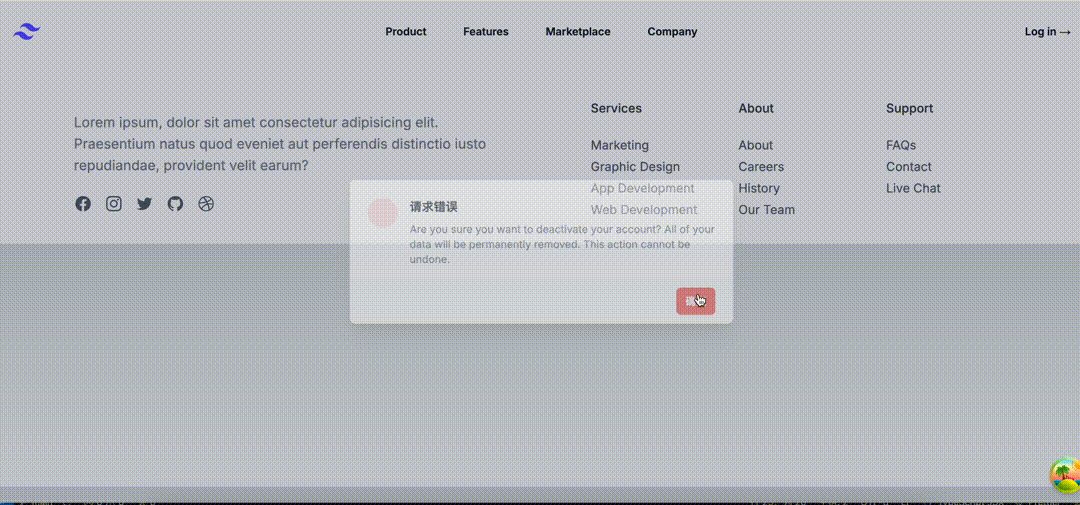Visit the Careers link under About
This screenshot has height=505, width=1080.
(761, 167)
